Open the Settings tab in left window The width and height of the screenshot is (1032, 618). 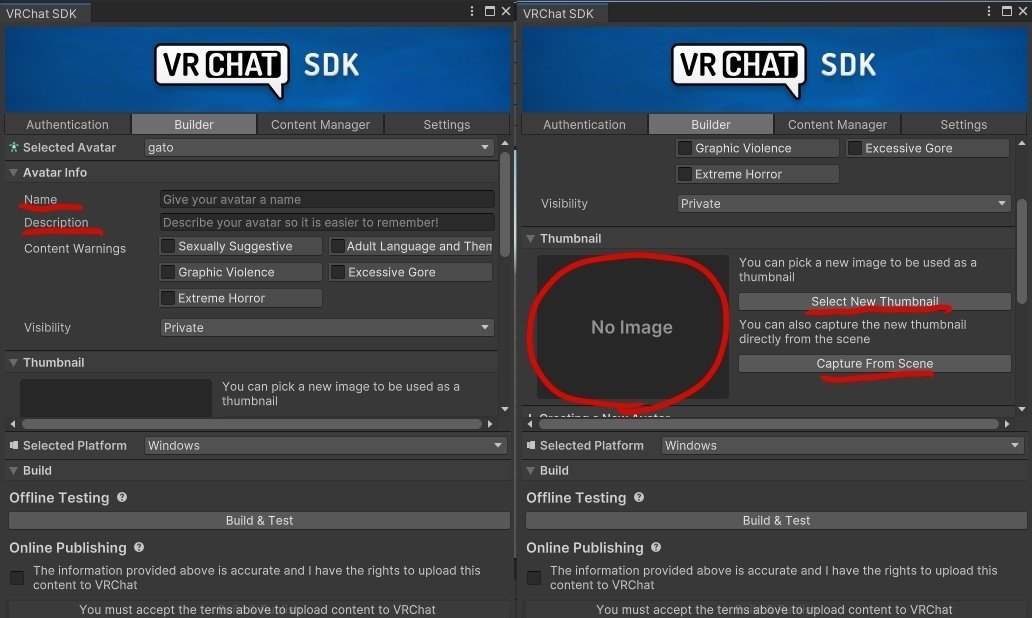[447, 124]
